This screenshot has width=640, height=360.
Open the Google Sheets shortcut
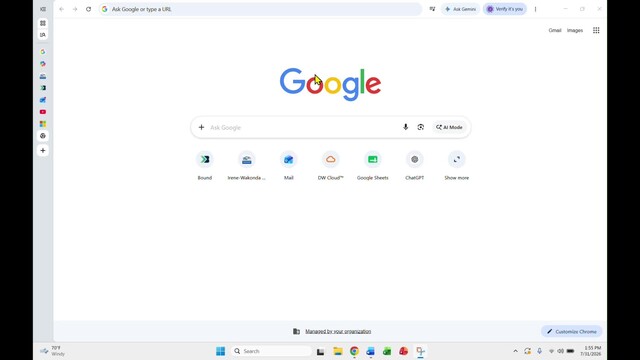pos(373,166)
